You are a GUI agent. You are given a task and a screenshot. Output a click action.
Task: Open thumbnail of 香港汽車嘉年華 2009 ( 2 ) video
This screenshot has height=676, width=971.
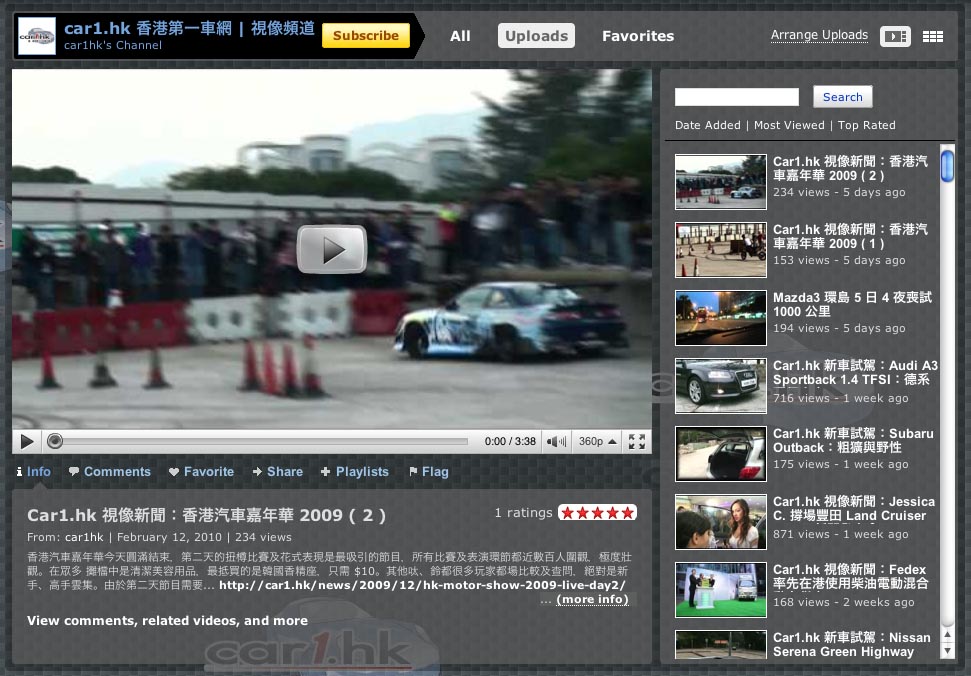[x=721, y=182]
